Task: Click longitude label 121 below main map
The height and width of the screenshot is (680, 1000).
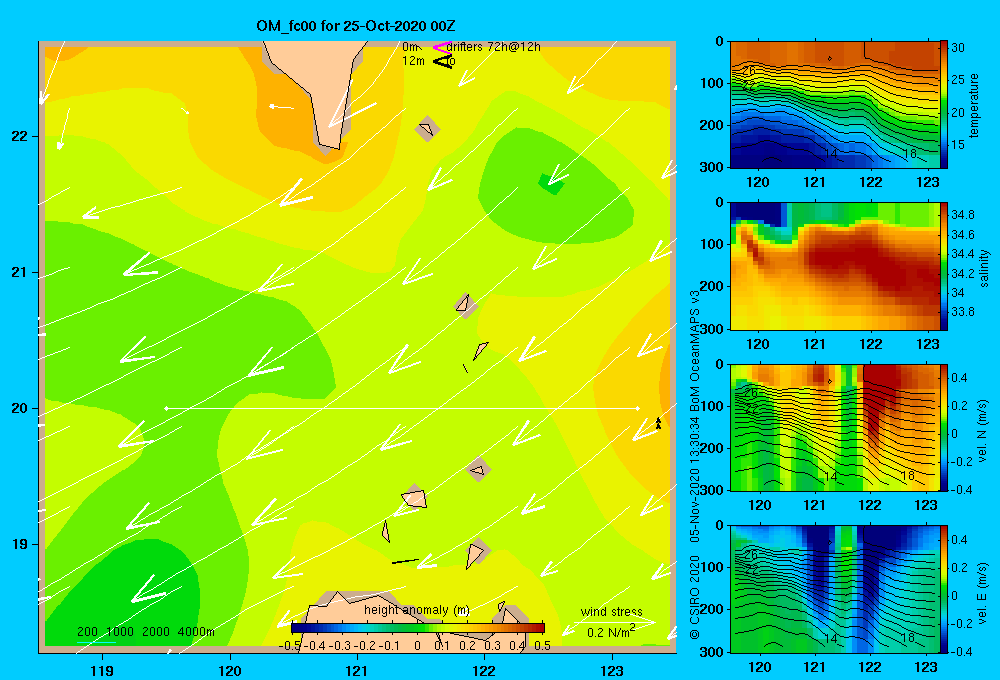Action: 357,670
